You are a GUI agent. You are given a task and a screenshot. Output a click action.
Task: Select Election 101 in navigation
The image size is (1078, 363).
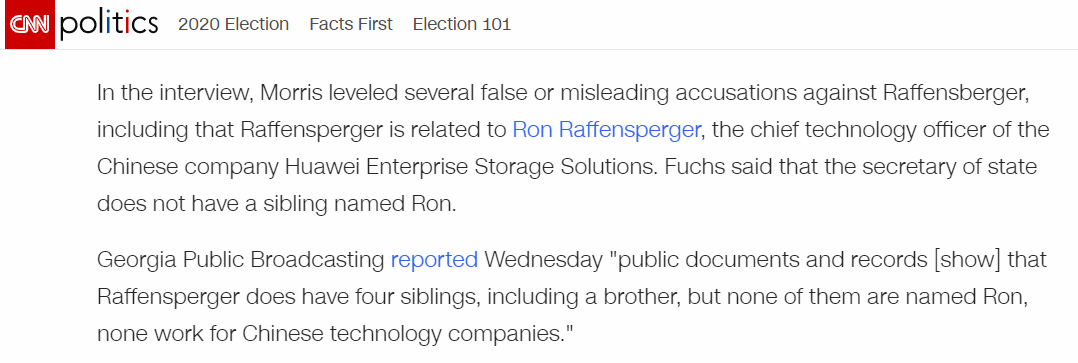point(462,25)
